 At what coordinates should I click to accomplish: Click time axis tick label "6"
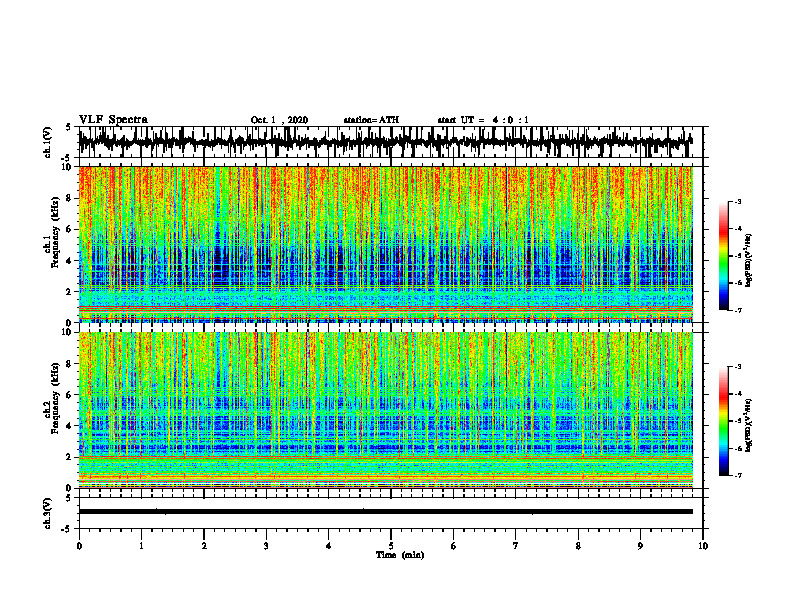tap(454, 546)
